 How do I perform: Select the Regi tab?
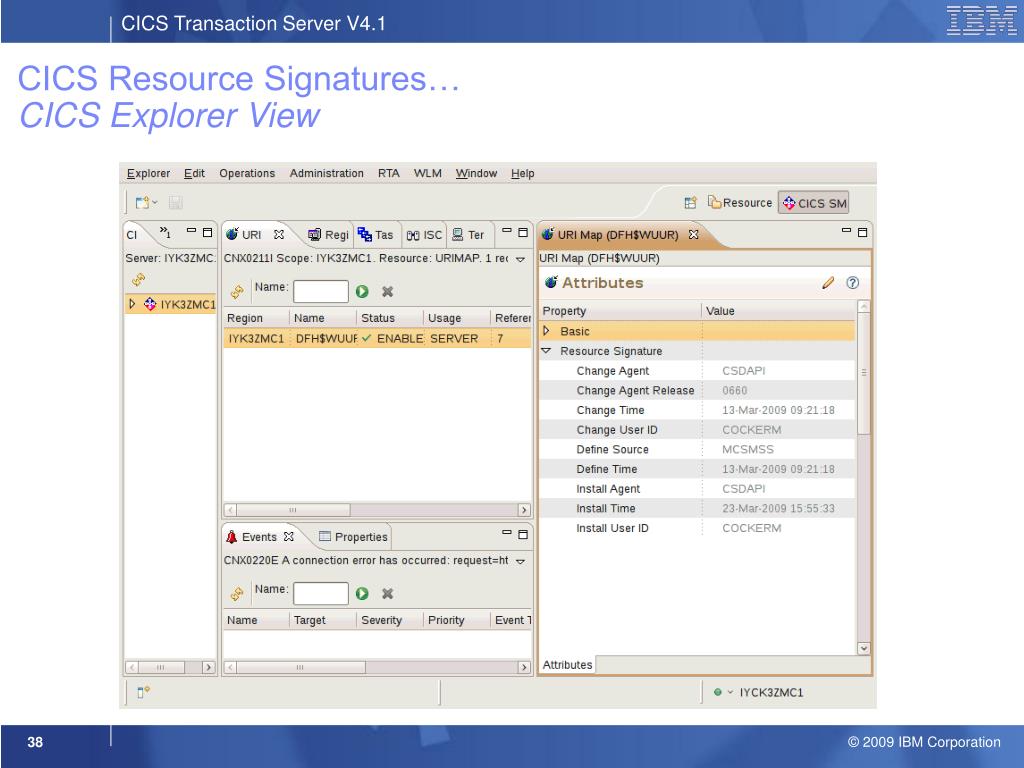click(328, 234)
